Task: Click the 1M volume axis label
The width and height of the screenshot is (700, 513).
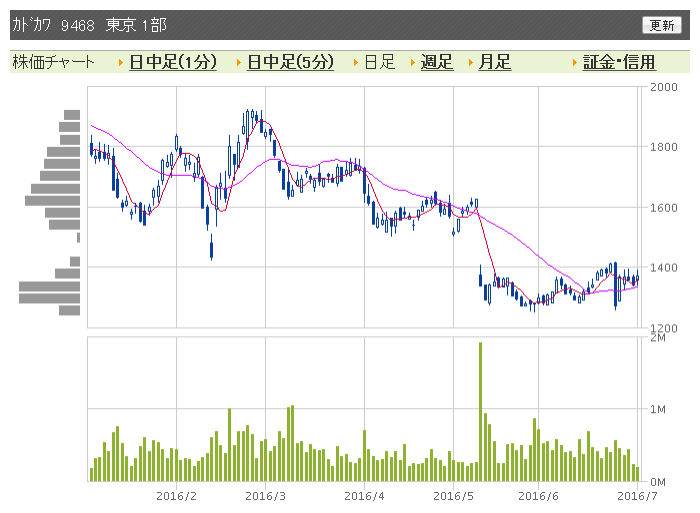Action: [x=658, y=409]
